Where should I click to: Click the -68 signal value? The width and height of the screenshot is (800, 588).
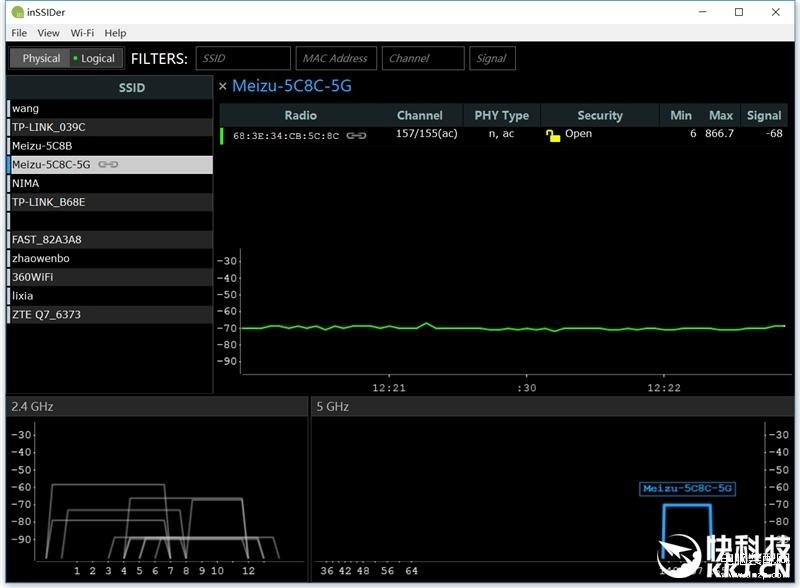coord(774,134)
